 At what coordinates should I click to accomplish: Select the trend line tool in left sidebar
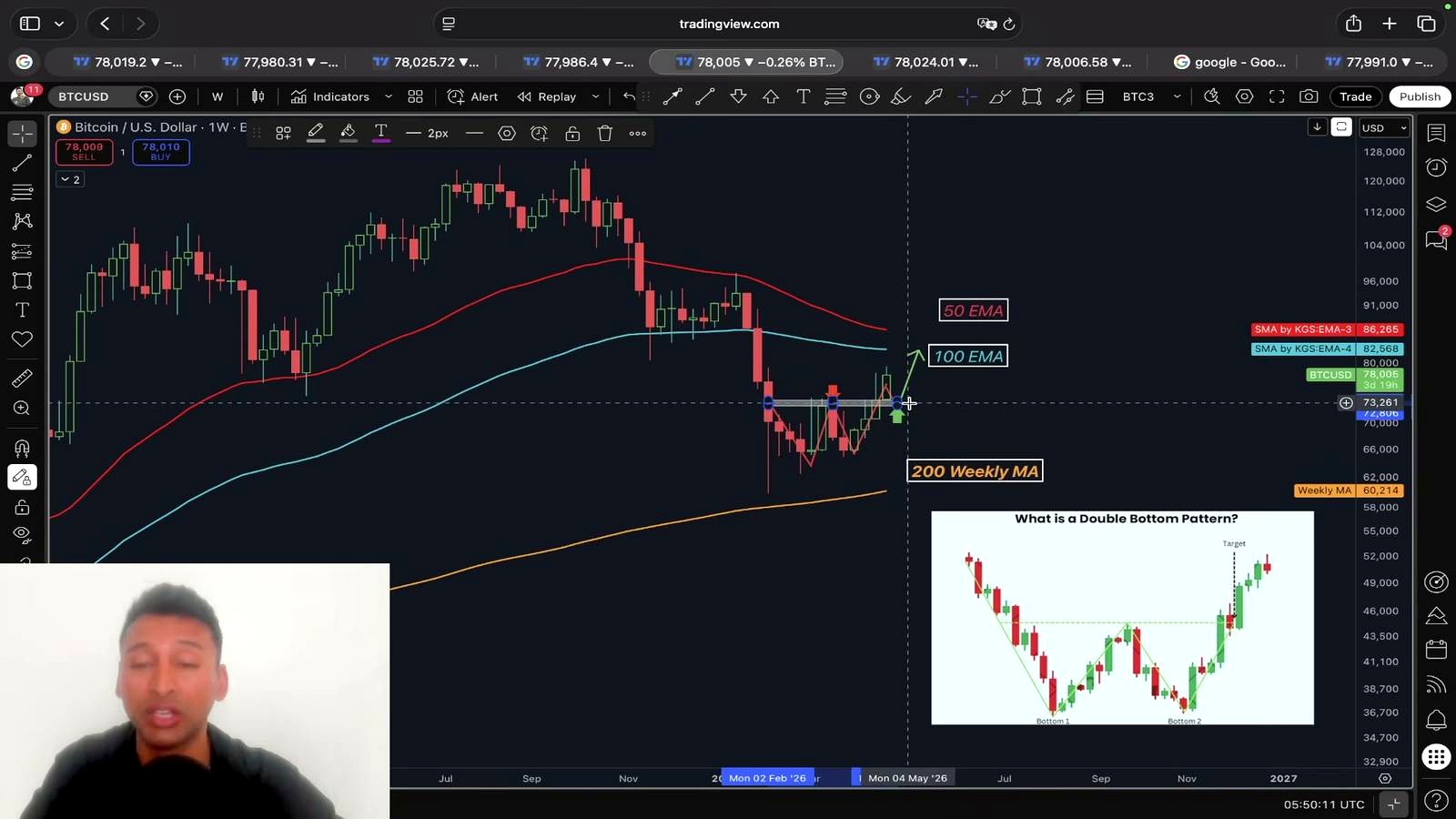22,163
